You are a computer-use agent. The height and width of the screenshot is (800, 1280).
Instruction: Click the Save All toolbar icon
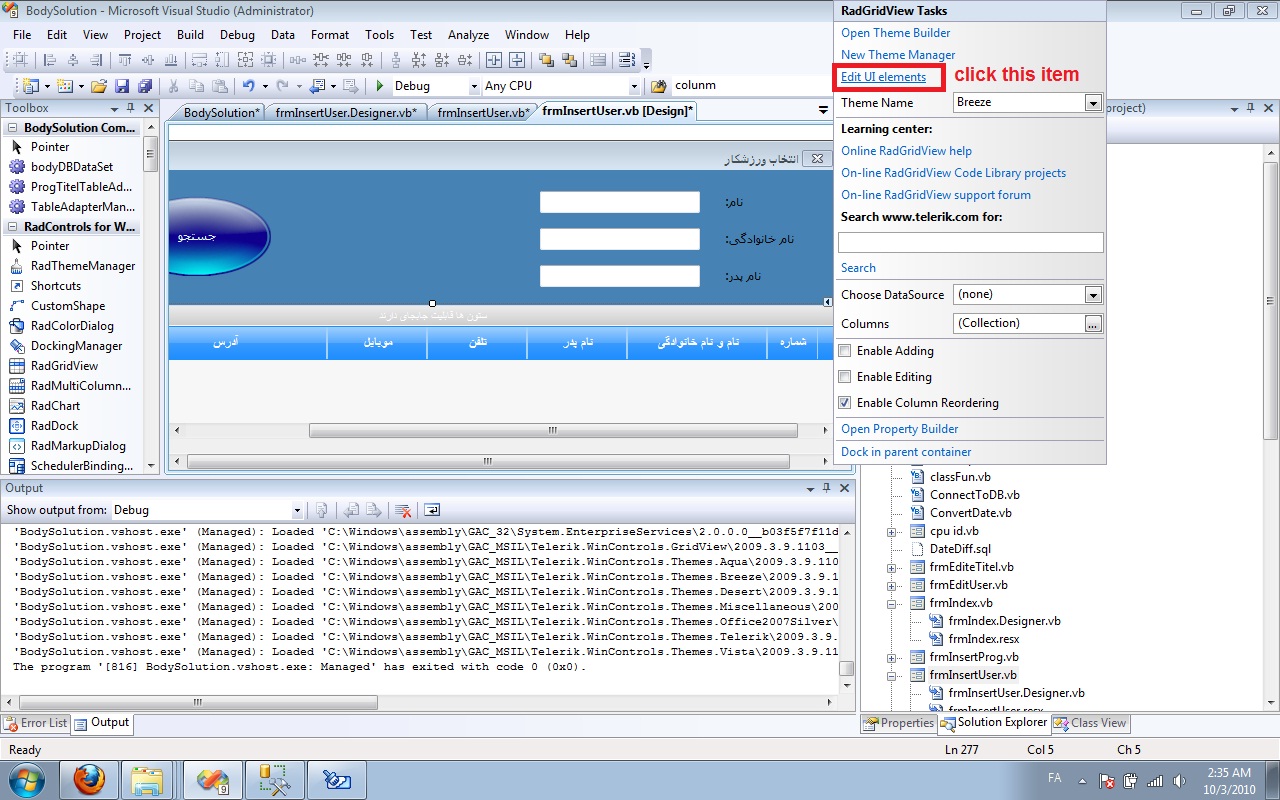[x=145, y=86]
